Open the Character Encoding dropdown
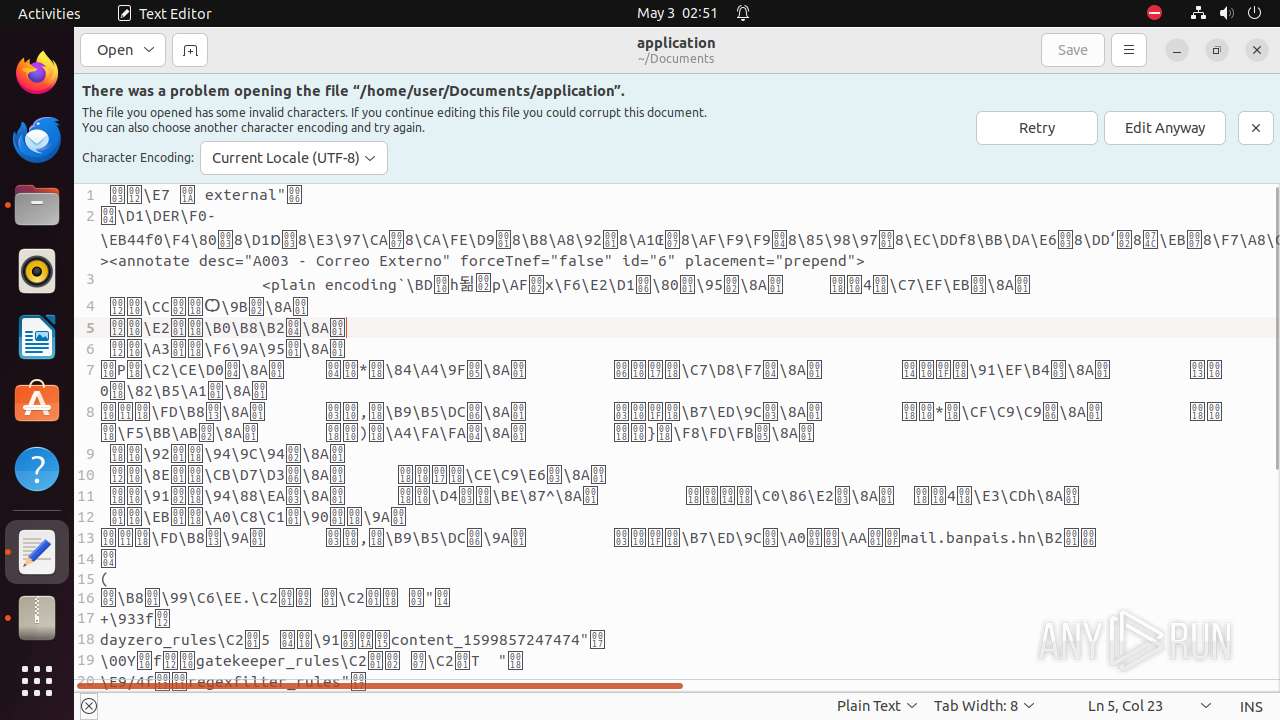The image size is (1280, 720). [294, 158]
